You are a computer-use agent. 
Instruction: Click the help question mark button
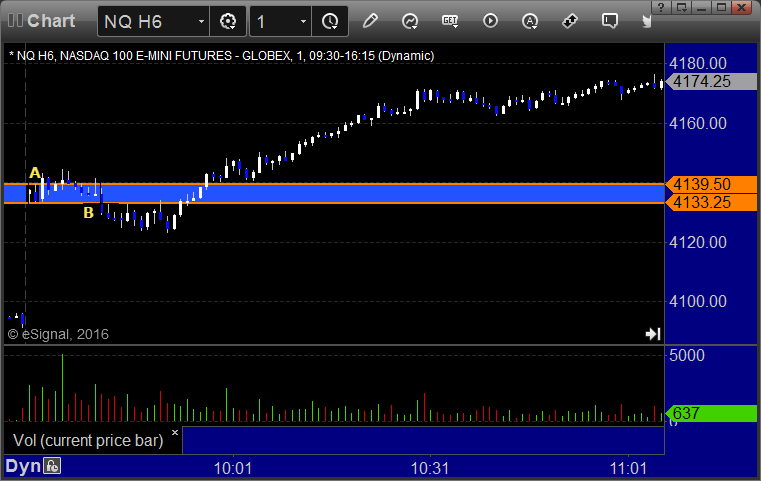[661, 7]
